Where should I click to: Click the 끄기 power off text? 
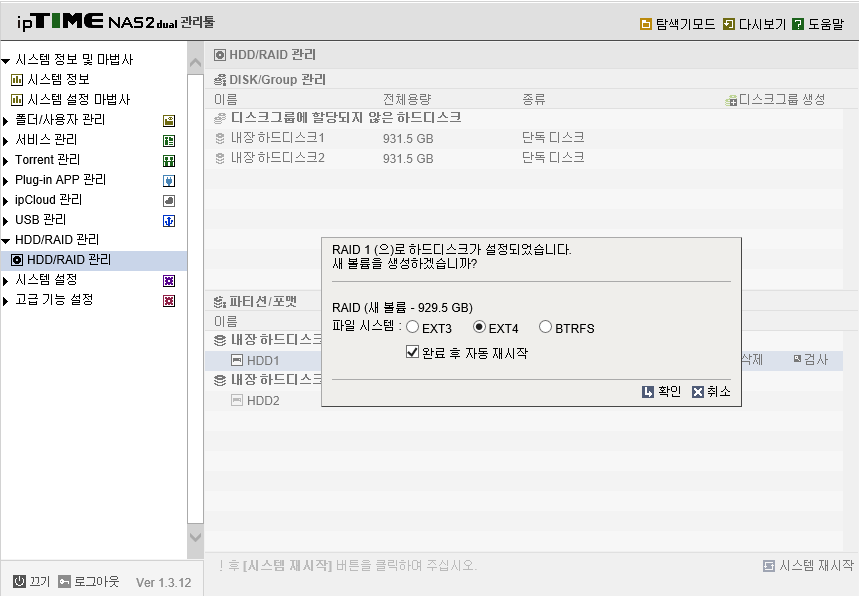click(39, 581)
